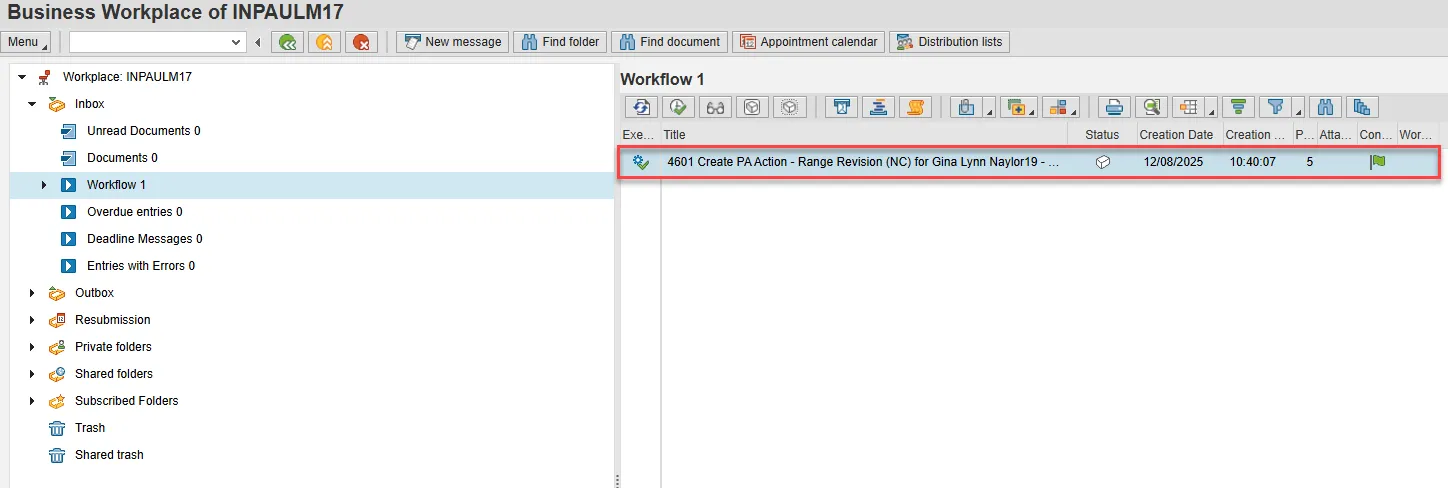Open the Menu button
The height and width of the screenshot is (488, 1448).
click(x=25, y=42)
